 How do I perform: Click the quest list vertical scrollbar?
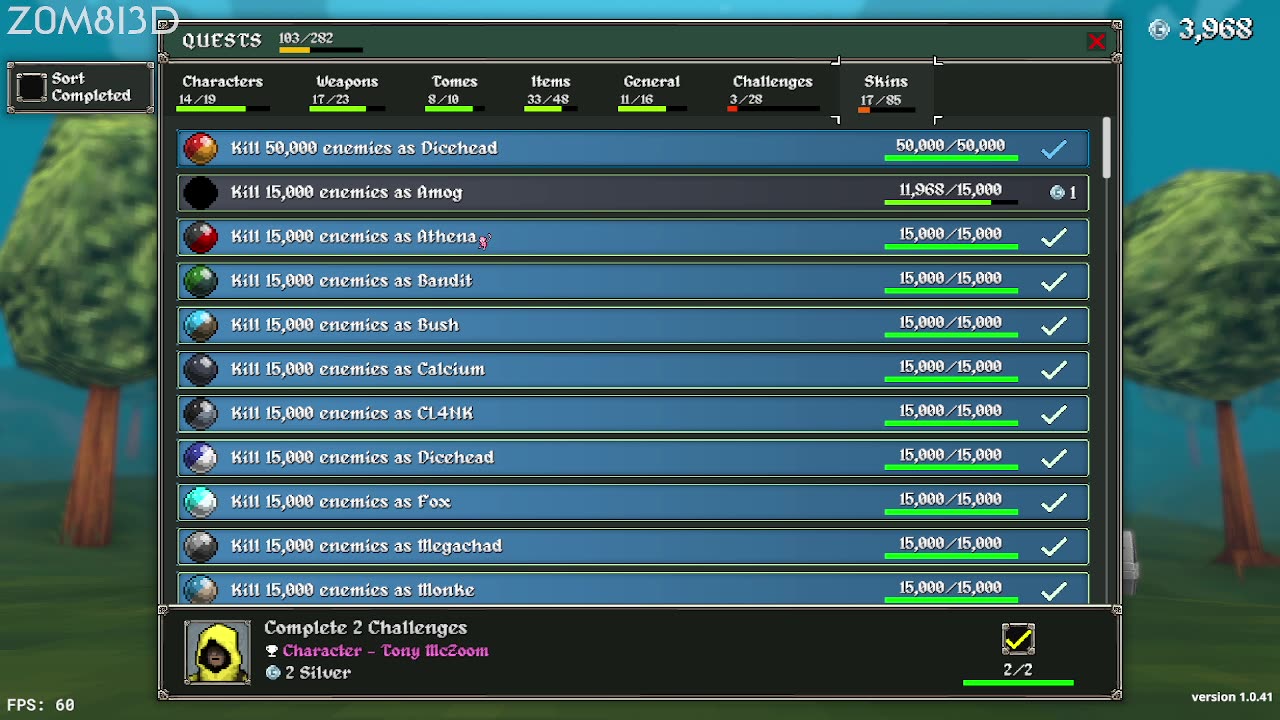click(x=1106, y=148)
